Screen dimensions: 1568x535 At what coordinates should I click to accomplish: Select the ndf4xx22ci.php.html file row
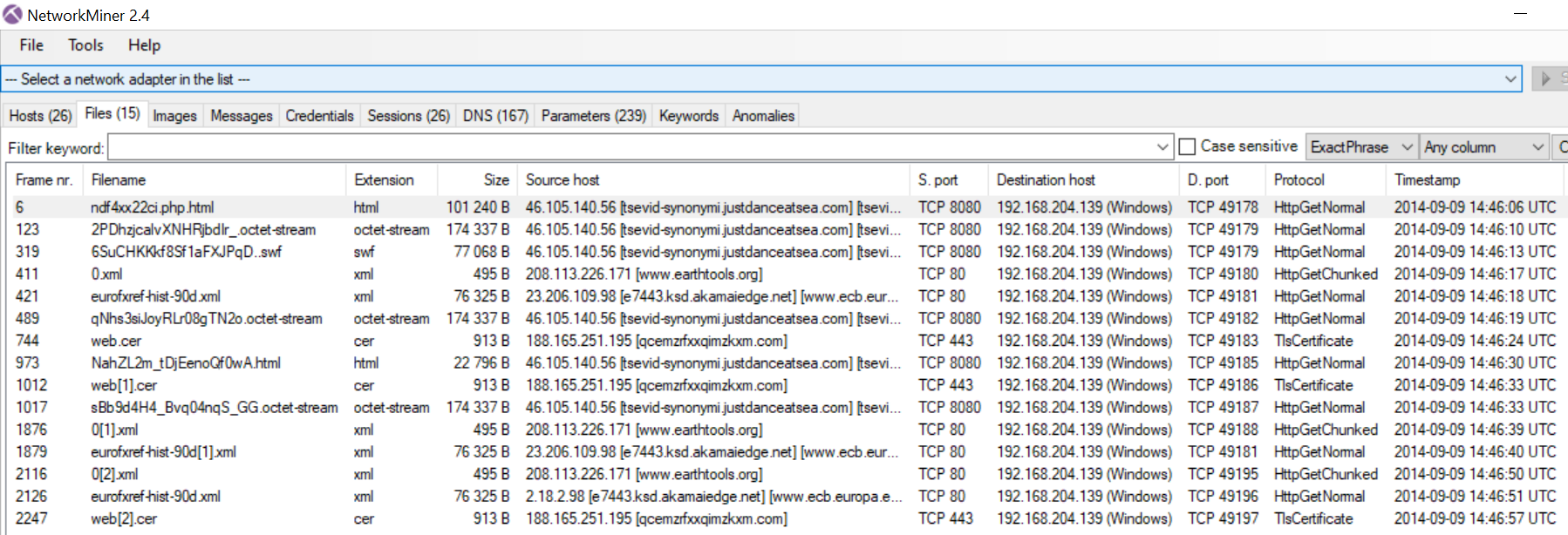[152, 207]
